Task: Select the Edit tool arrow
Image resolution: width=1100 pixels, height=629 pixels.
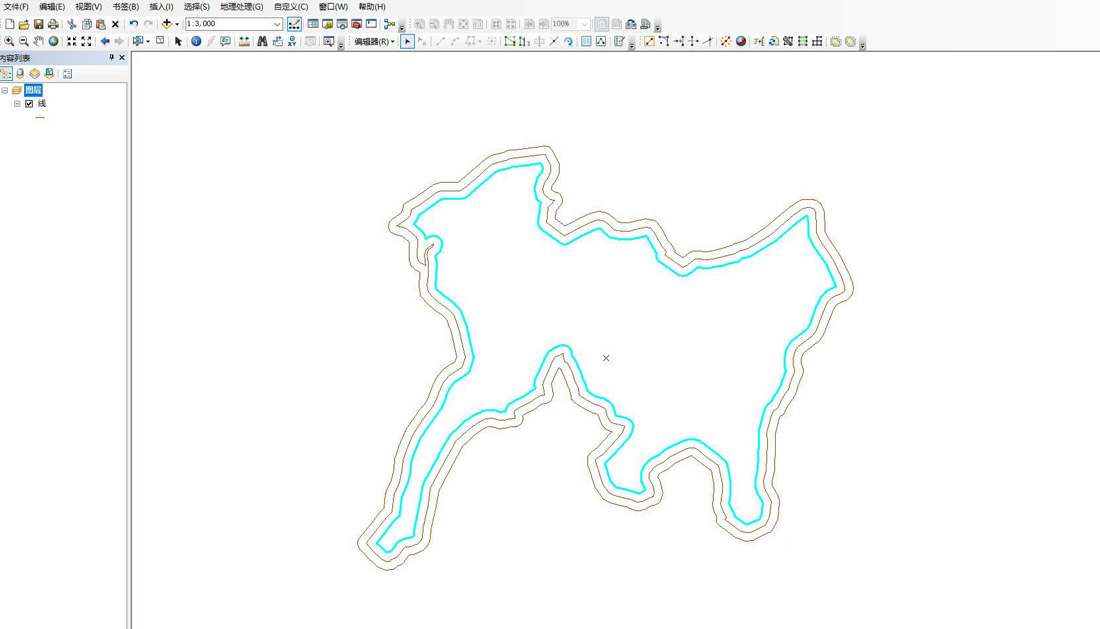Action: point(407,41)
